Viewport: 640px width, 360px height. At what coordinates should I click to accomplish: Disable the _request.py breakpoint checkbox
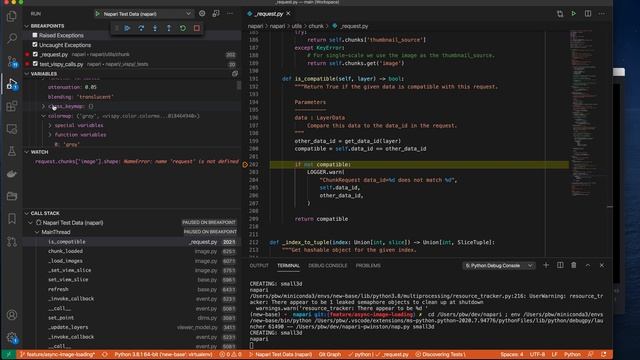(35, 54)
